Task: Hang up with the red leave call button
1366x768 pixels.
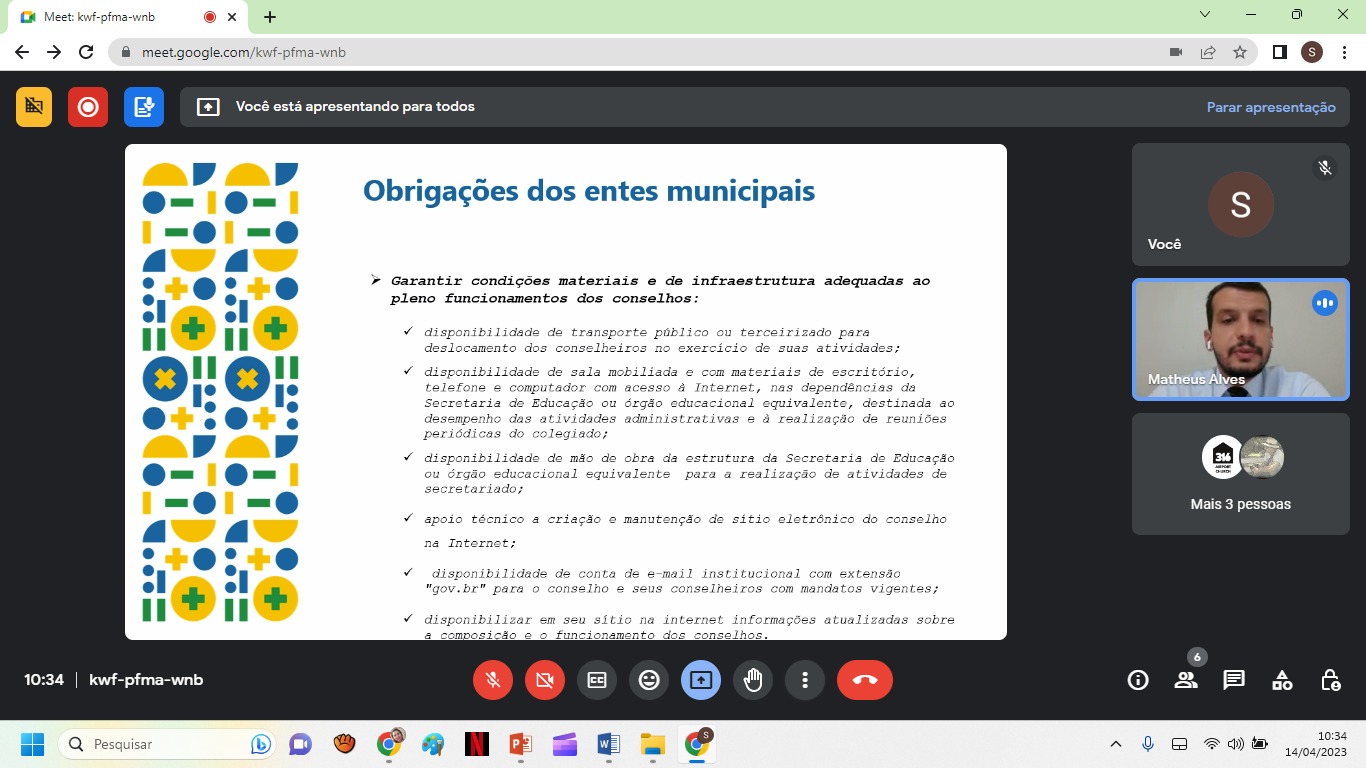Action: (865, 680)
